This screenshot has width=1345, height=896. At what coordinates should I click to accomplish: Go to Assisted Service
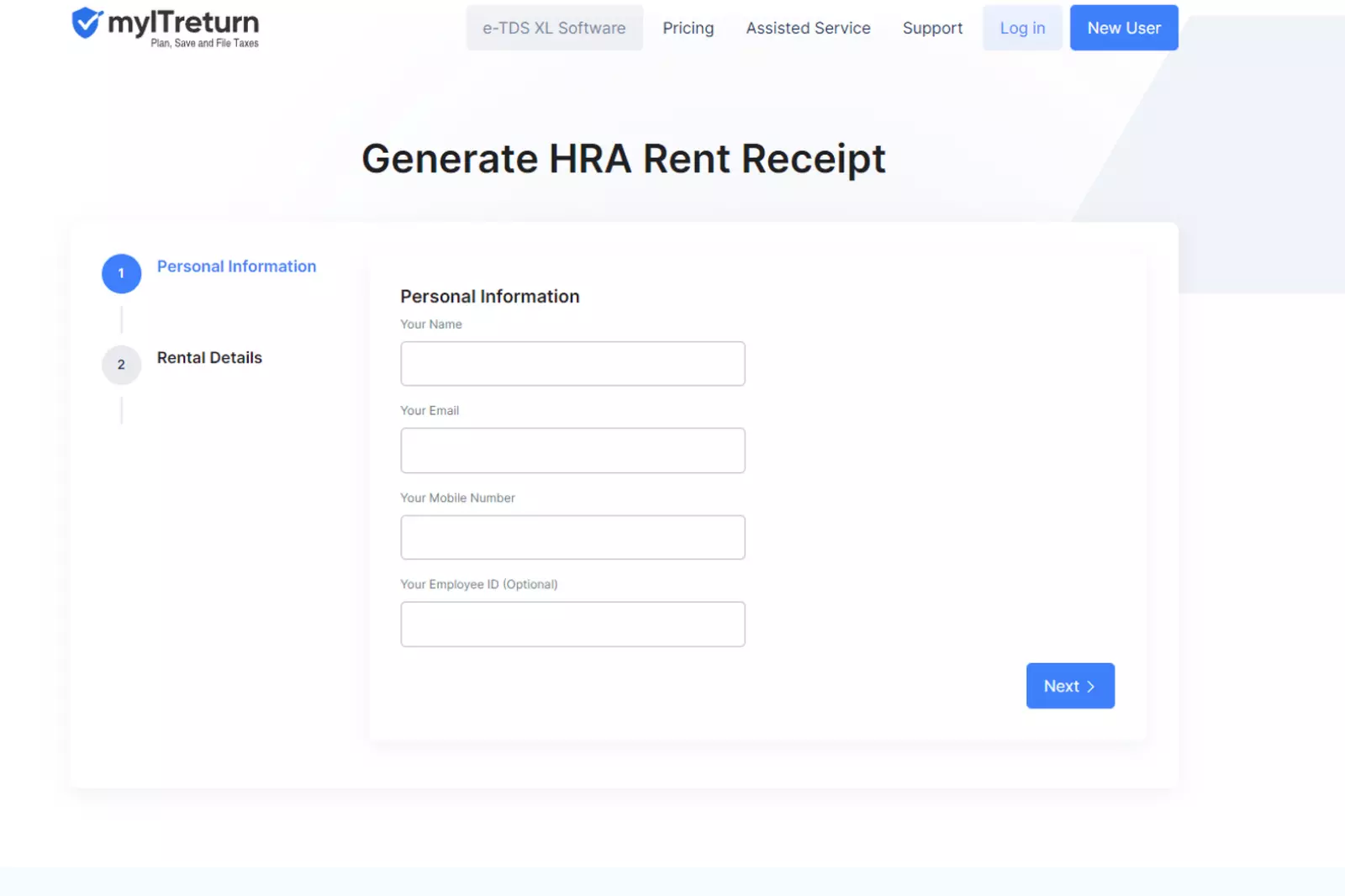coord(808,28)
